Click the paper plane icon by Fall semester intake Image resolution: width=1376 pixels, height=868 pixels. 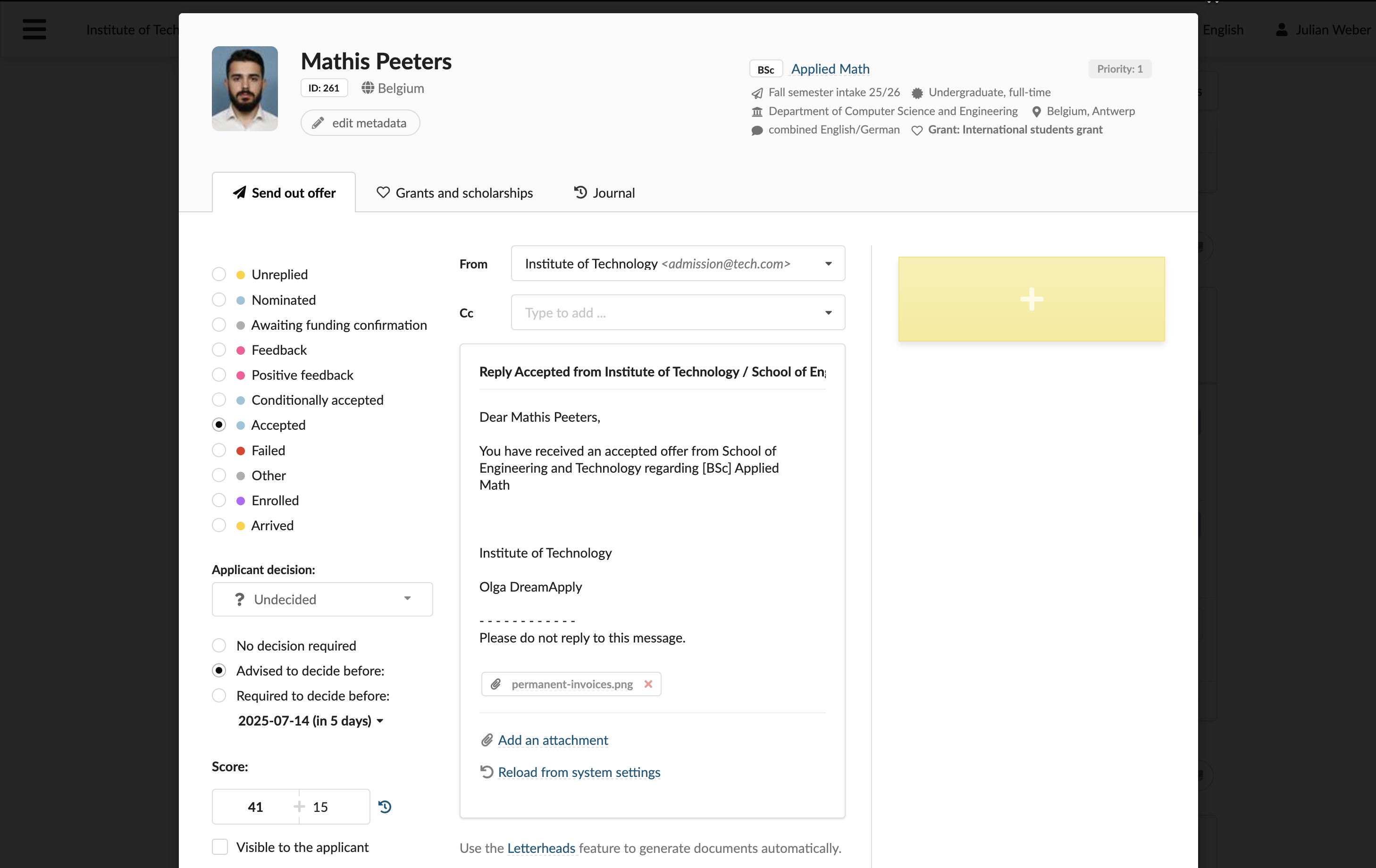[757, 92]
